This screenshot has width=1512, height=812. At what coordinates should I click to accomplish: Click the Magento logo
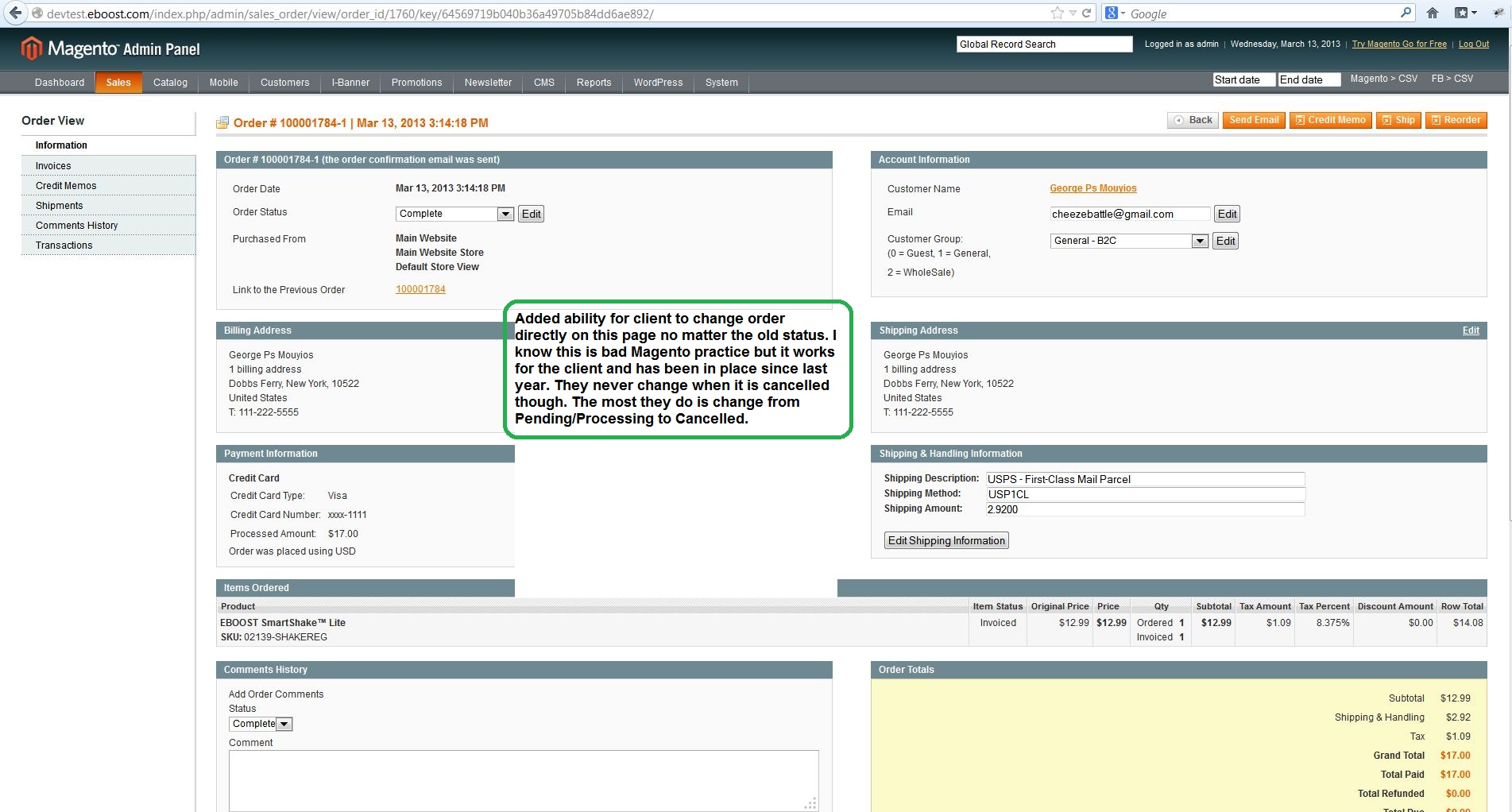[110, 48]
